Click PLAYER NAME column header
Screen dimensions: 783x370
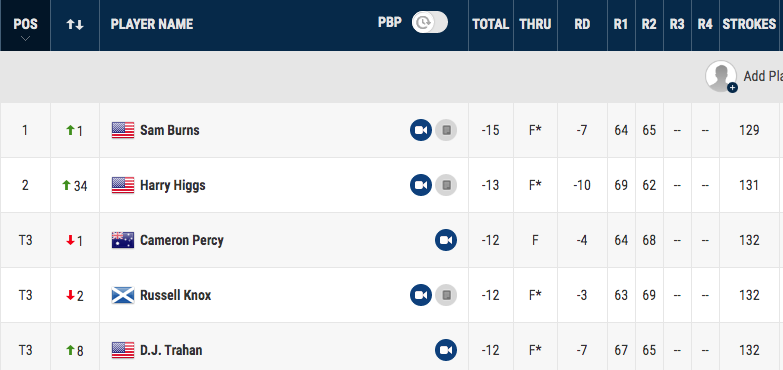pyautogui.click(x=152, y=24)
